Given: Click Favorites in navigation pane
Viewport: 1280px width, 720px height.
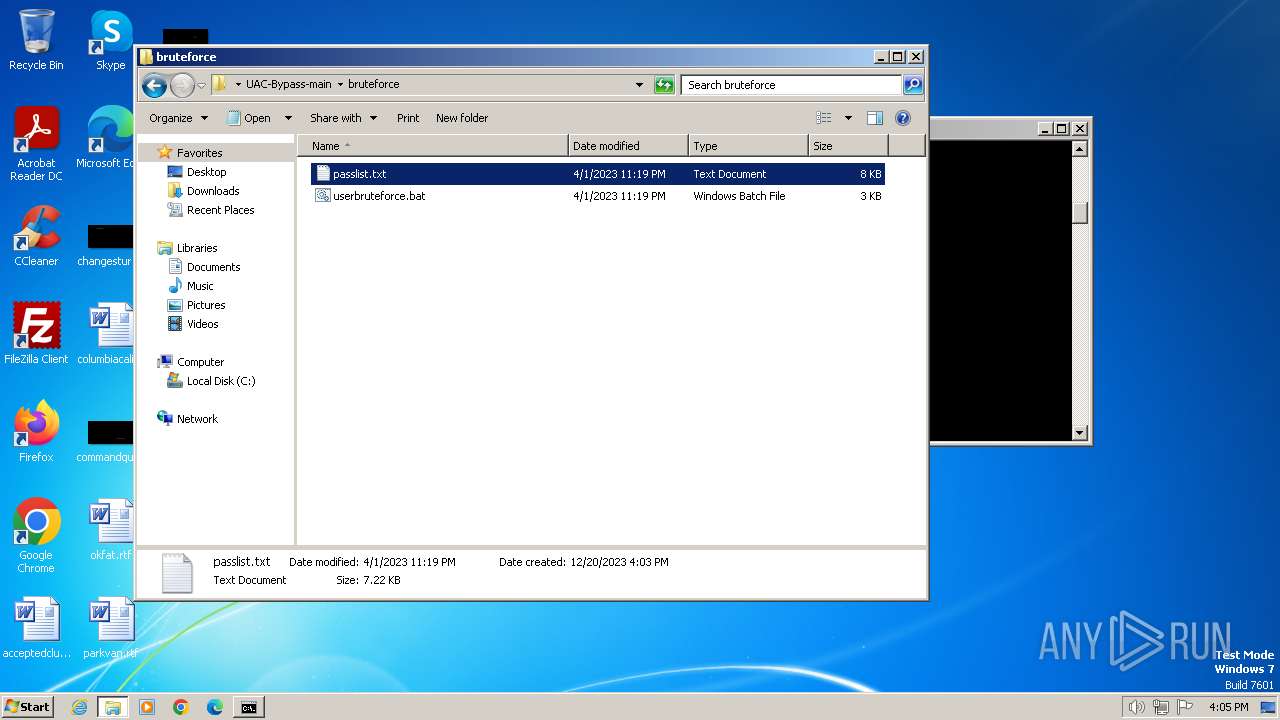Looking at the screenshot, I should (199, 153).
